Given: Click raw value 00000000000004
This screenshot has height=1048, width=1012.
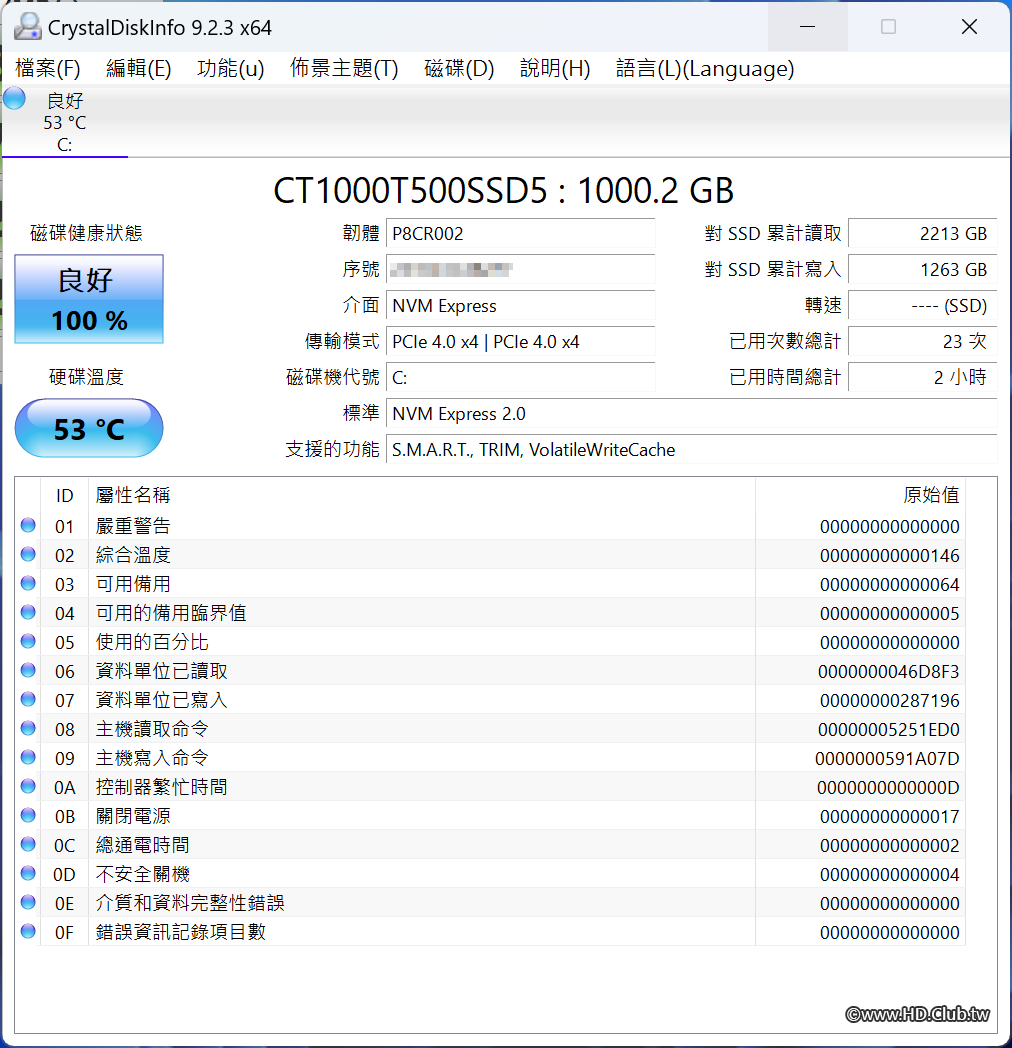Looking at the screenshot, I should (x=890, y=875).
